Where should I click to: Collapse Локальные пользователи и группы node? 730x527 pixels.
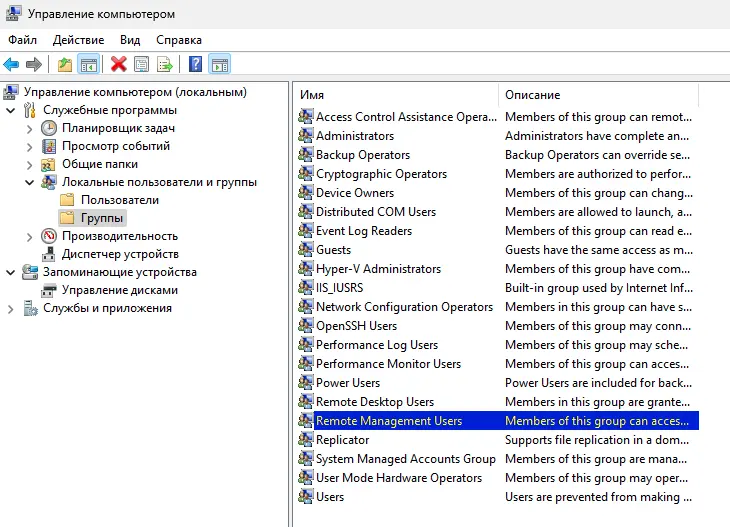[30, 182]
